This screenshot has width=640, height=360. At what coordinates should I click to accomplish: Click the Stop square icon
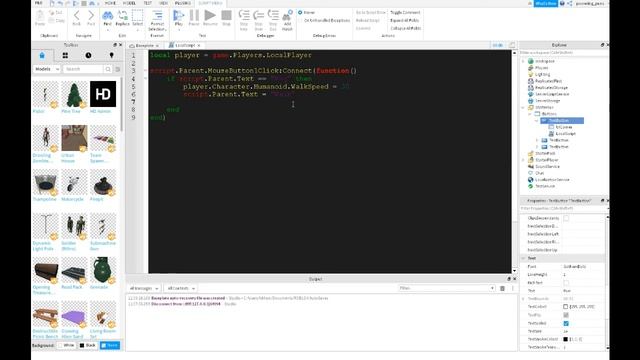226,16
